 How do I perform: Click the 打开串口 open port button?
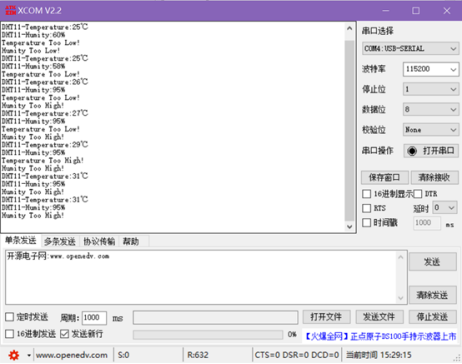pos(431,151)
